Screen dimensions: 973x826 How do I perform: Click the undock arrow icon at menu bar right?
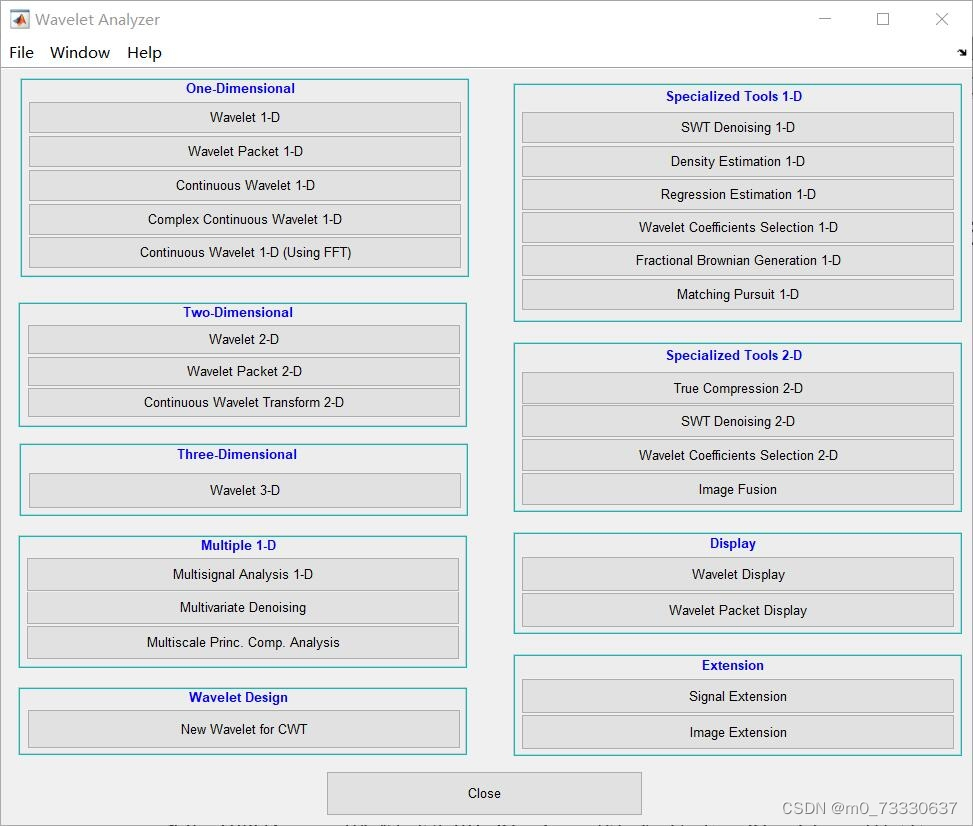[x=961, y=53]
